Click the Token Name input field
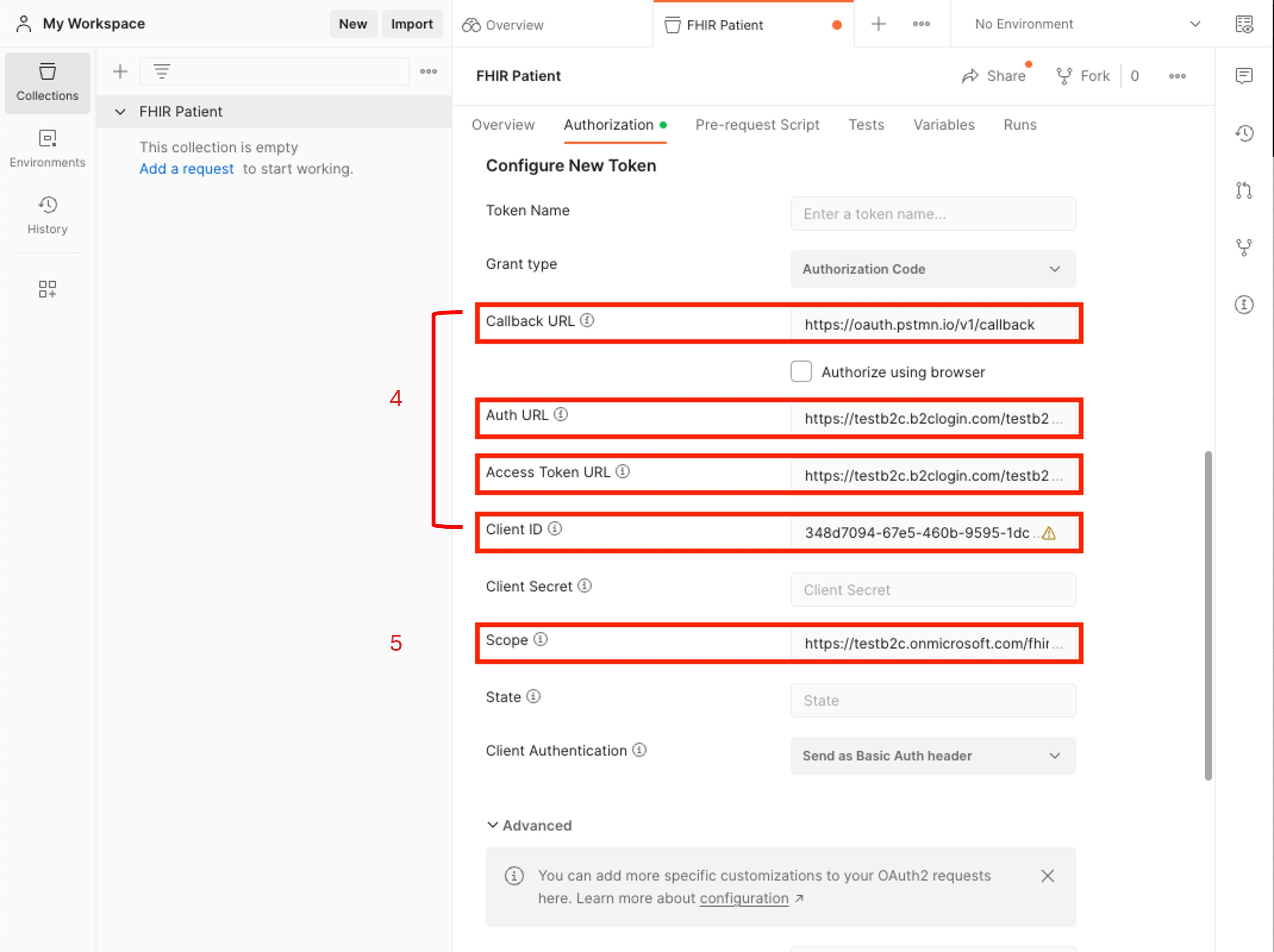1274x952 pixels. click(933, 213)
